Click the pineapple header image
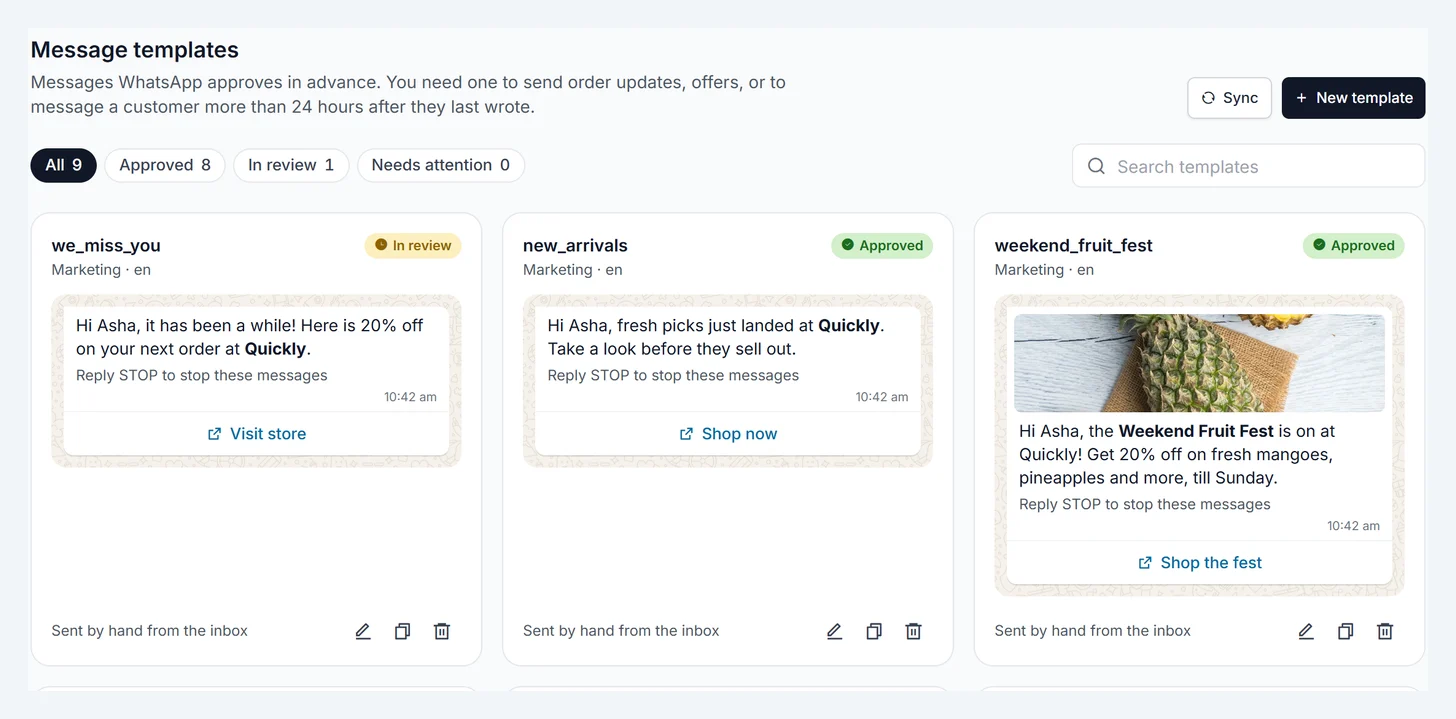This screenshot has height=719, width=1456. (1199, 363)
